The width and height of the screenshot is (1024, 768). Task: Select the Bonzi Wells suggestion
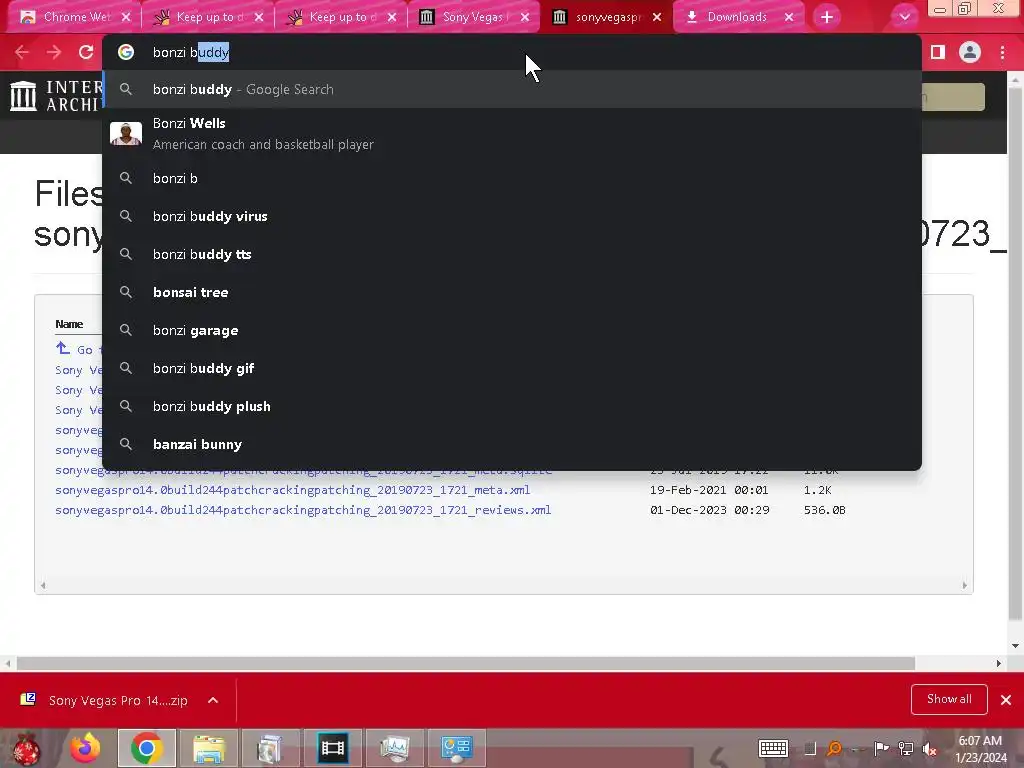[x=512, y=133]
